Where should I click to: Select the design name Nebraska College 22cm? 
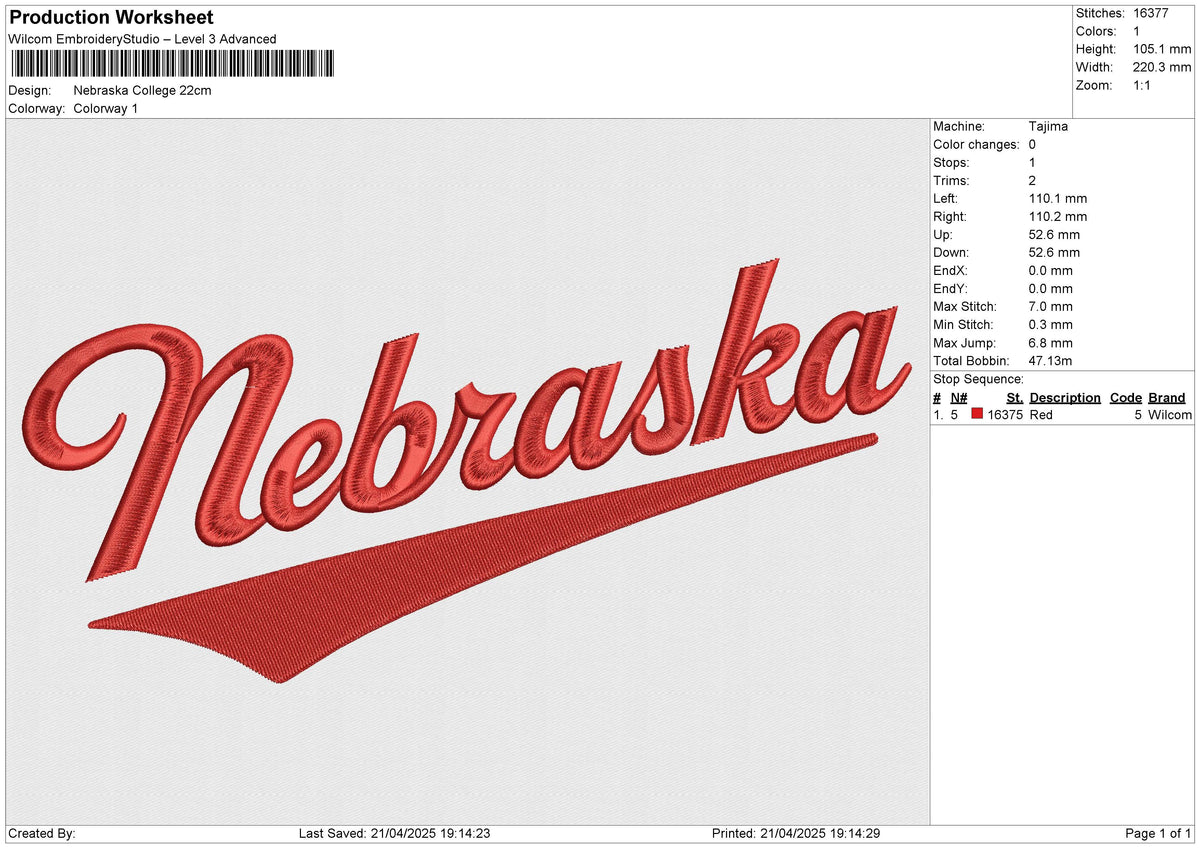click(143, 90)
